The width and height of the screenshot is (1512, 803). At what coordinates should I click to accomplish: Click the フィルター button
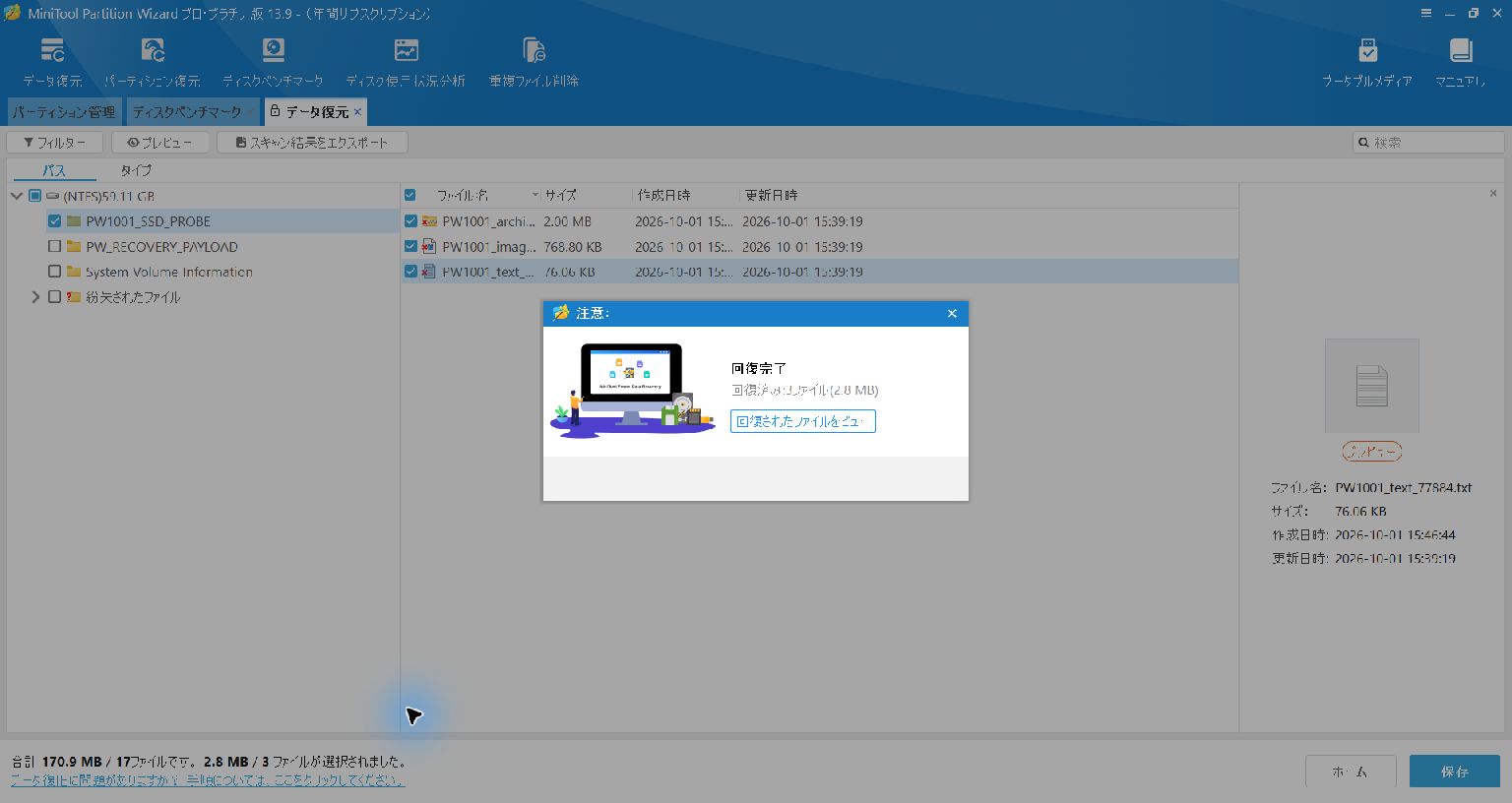click(55, 143)
